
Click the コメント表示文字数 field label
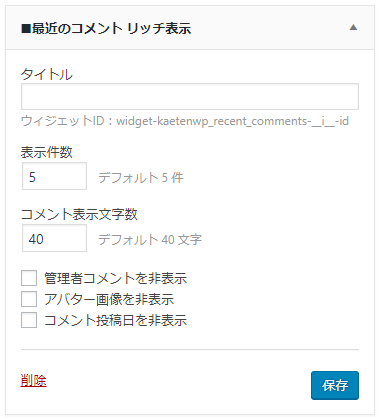(x=79, y=214)
